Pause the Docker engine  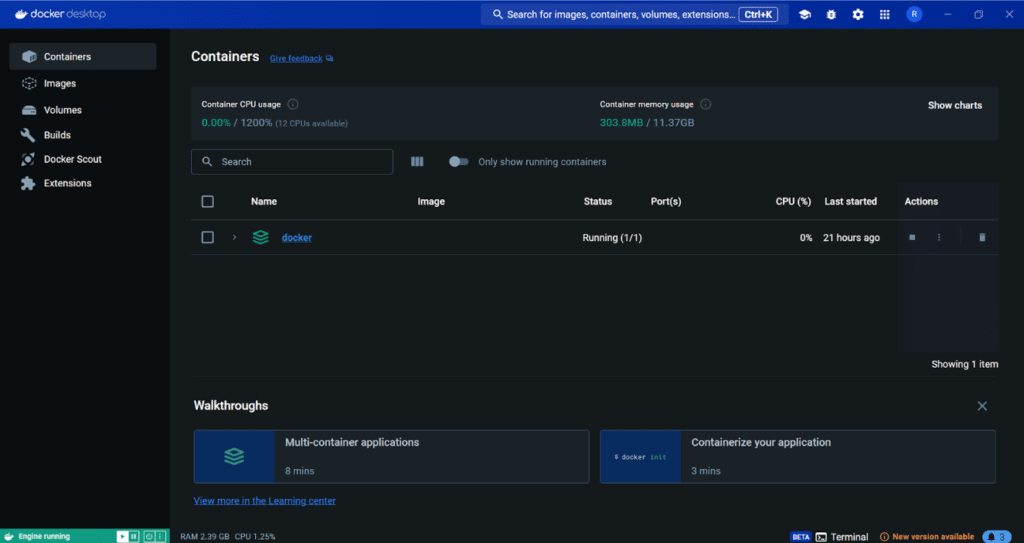pos(133,536)
